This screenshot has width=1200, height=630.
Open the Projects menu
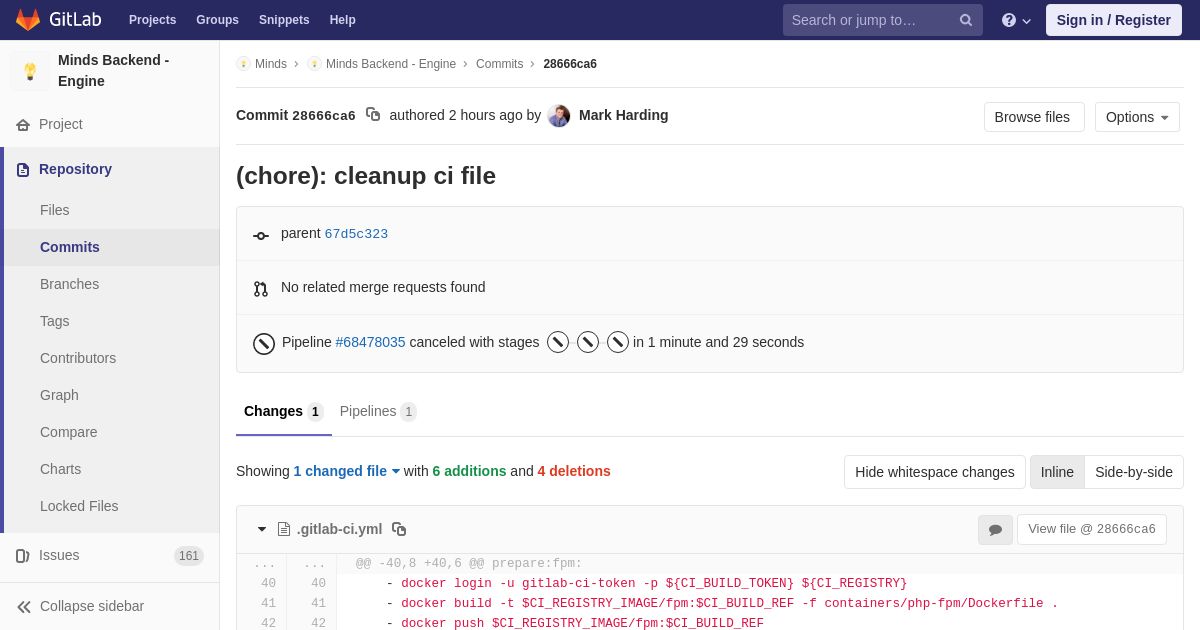click(152, 20)
